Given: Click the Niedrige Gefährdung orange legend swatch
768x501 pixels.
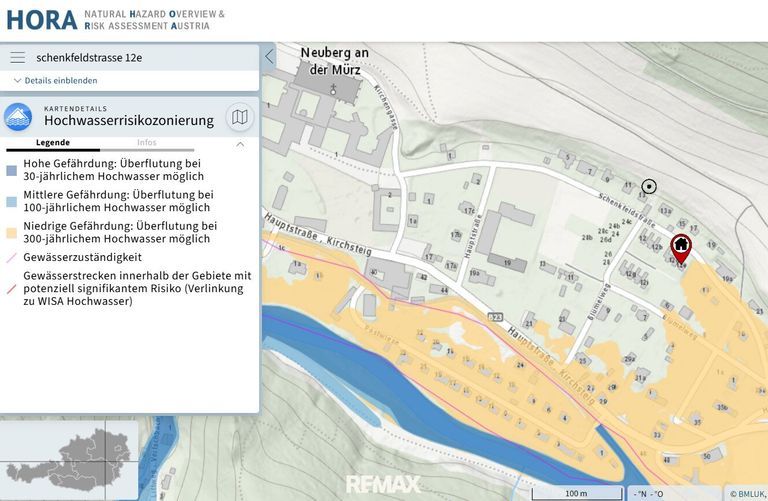Looking at the screenshot, I should click(x=11, y=233).
